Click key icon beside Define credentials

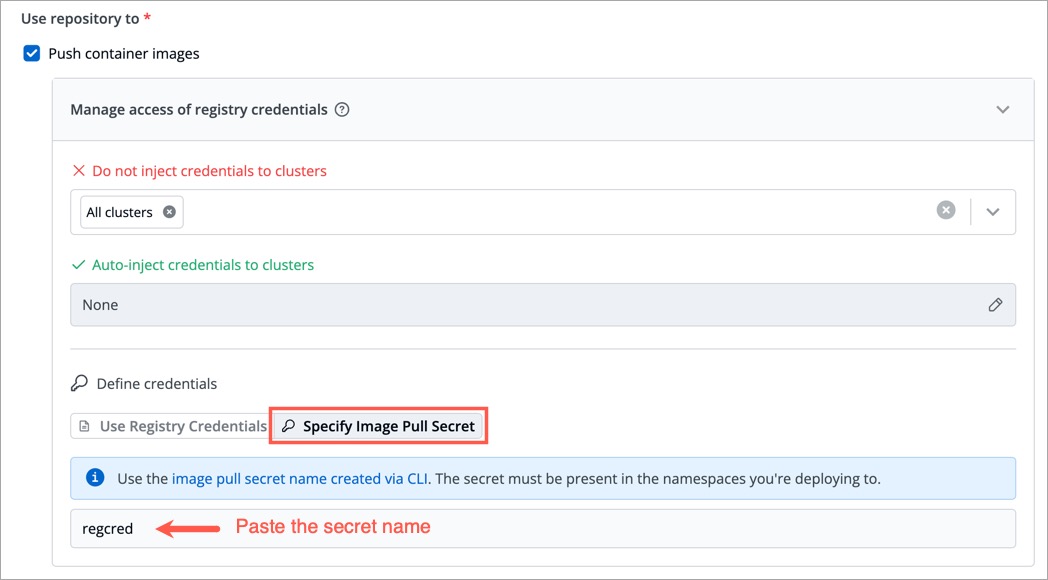tap(80, 384)
